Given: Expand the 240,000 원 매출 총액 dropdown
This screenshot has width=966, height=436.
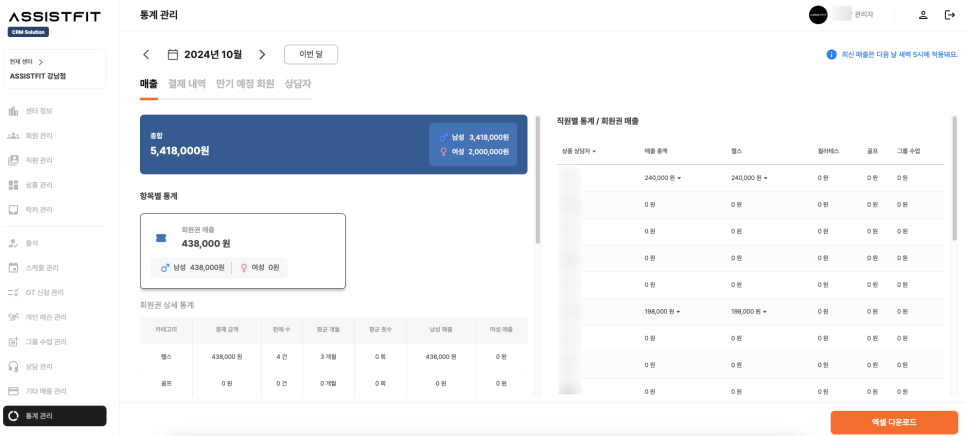Looking at the screenshot, I should coord(663,178).
